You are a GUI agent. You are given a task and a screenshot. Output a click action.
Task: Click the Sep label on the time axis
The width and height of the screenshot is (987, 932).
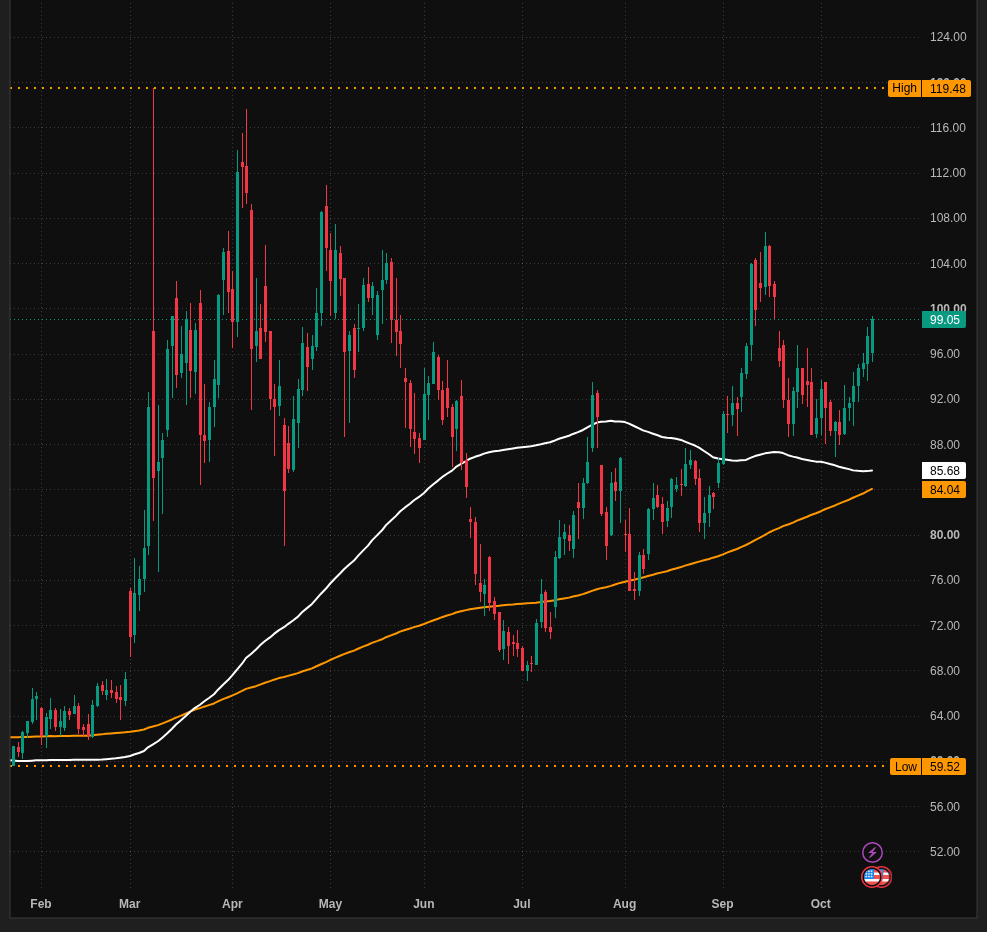722,904
